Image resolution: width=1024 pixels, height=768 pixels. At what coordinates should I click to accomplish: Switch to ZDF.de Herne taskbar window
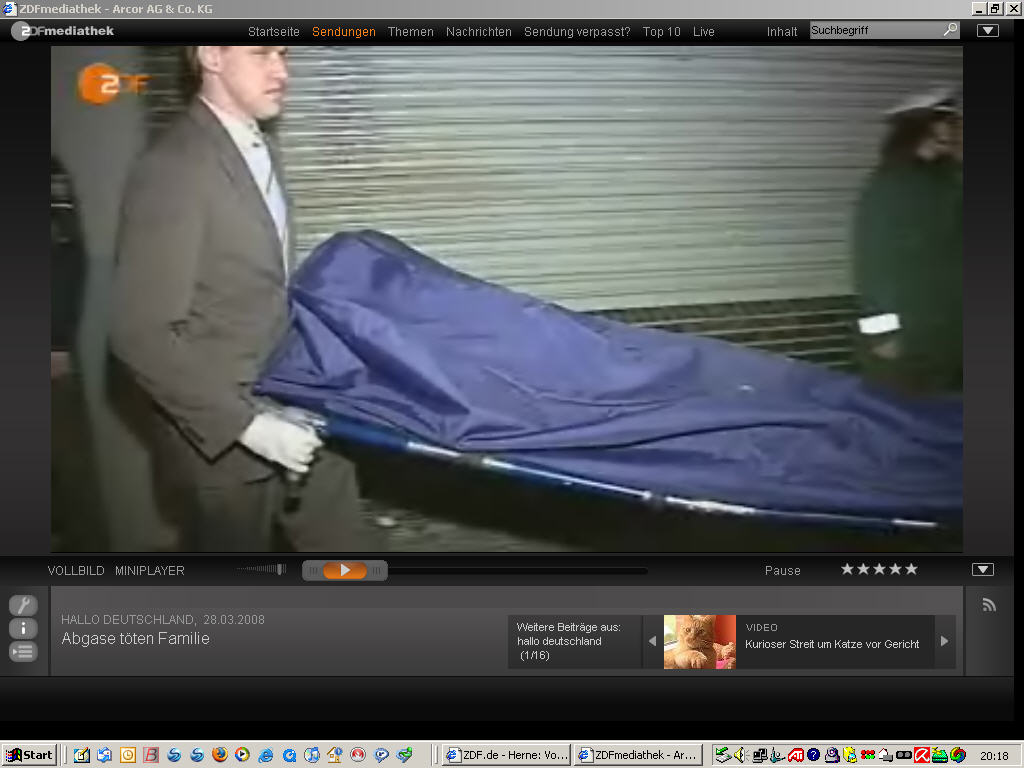506,755
